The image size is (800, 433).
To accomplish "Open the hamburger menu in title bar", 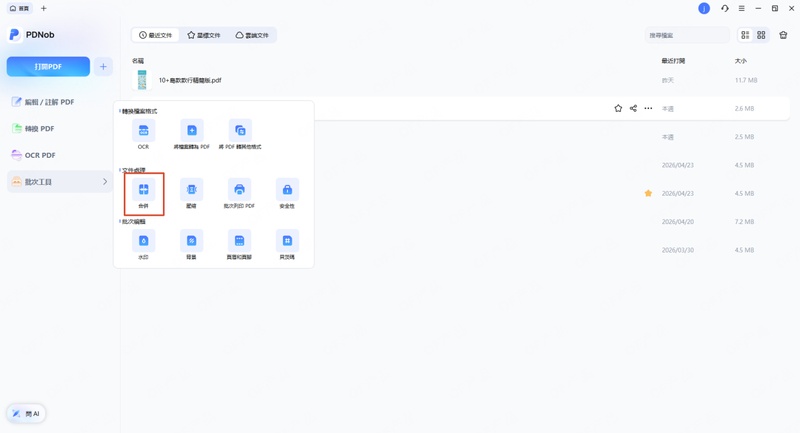I will [741, 8].
